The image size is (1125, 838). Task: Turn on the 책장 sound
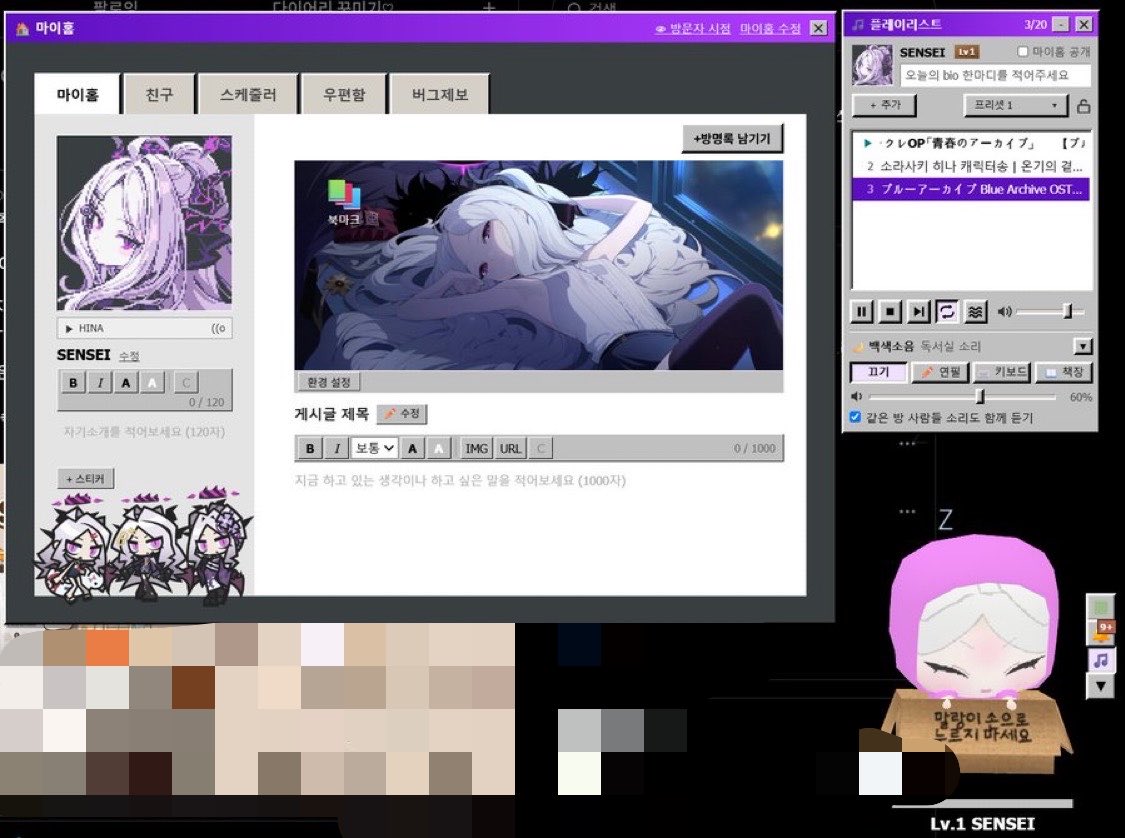click(x=1064, y=372)
